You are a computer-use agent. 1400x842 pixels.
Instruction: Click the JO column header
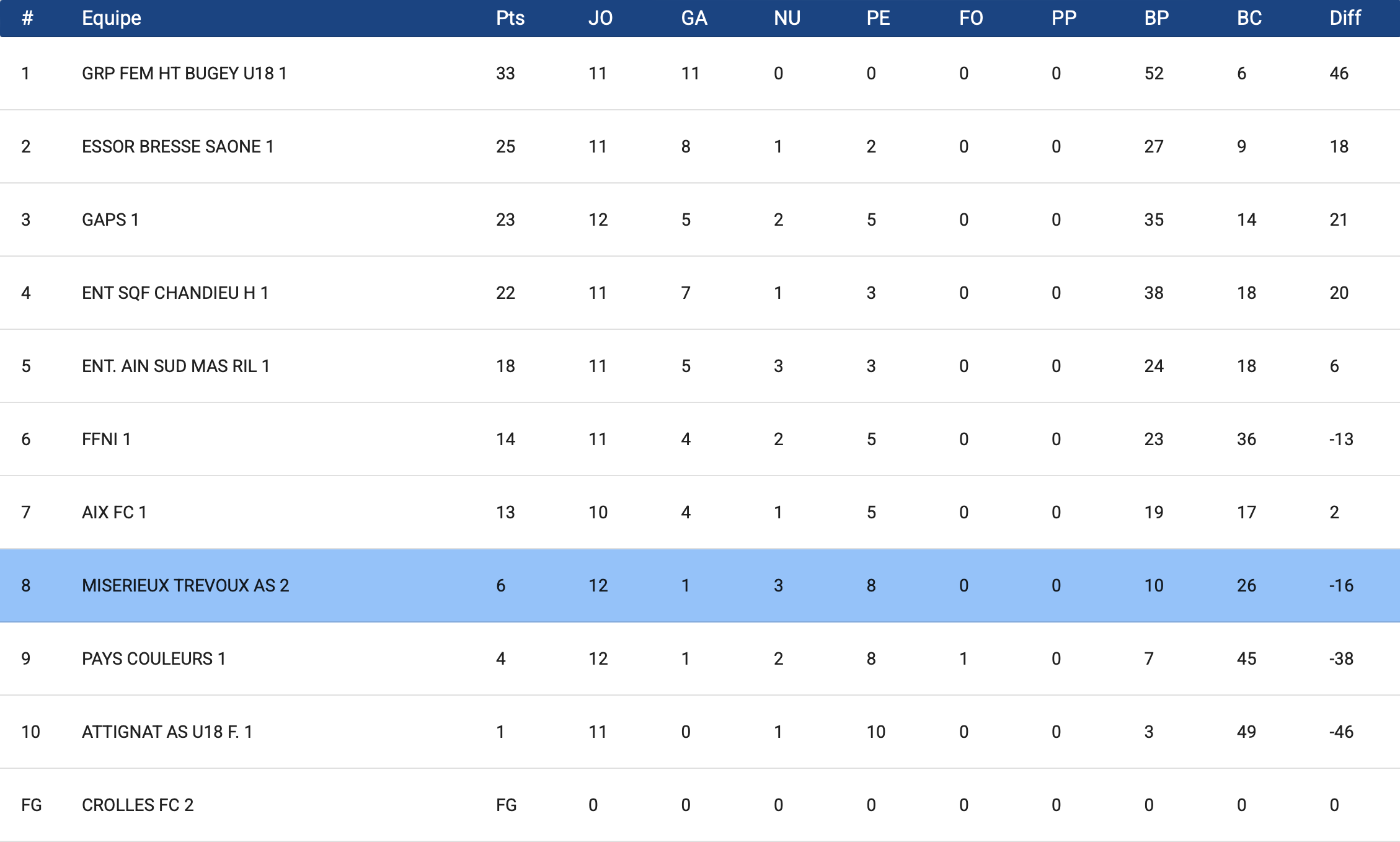pyautogui.click(x=600, y=18)
